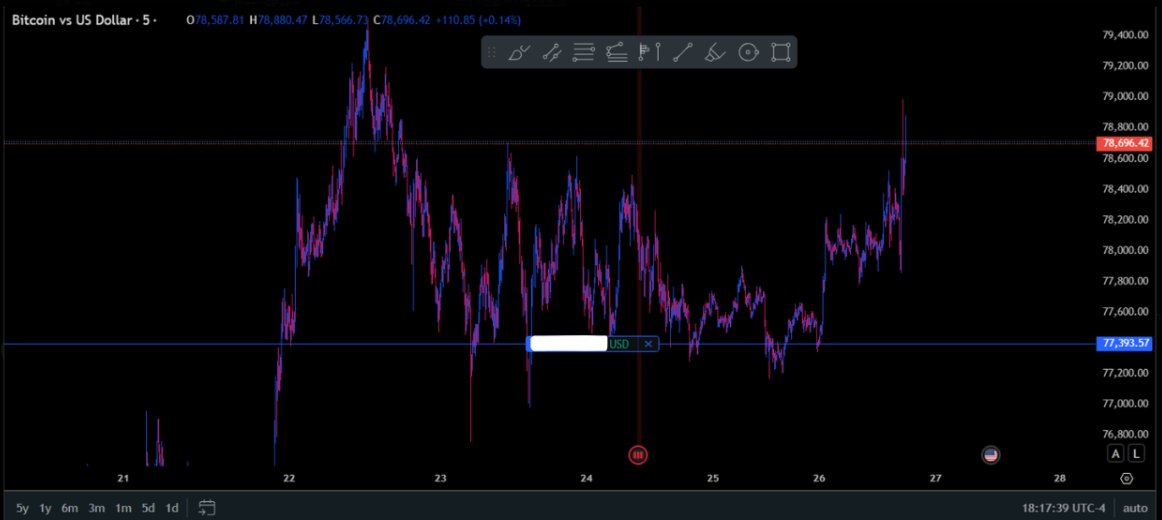Select the Brush drawing tool
1162x520 pixels.
(519, 53)
